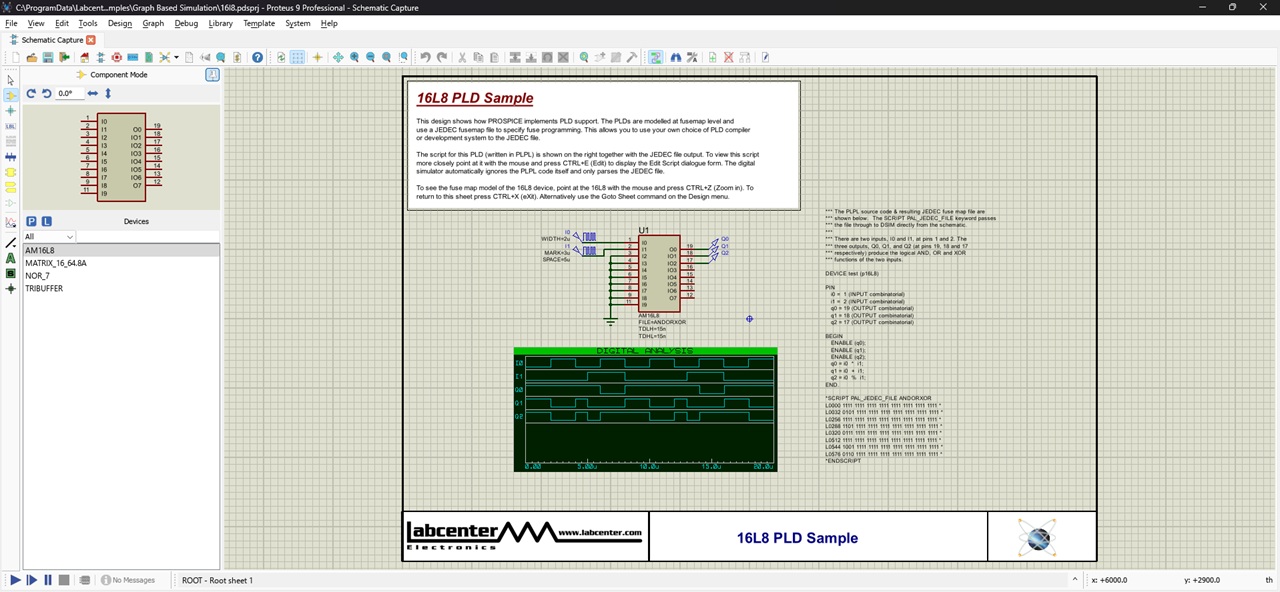Click the No Messages status button

(x=127, y=580)
